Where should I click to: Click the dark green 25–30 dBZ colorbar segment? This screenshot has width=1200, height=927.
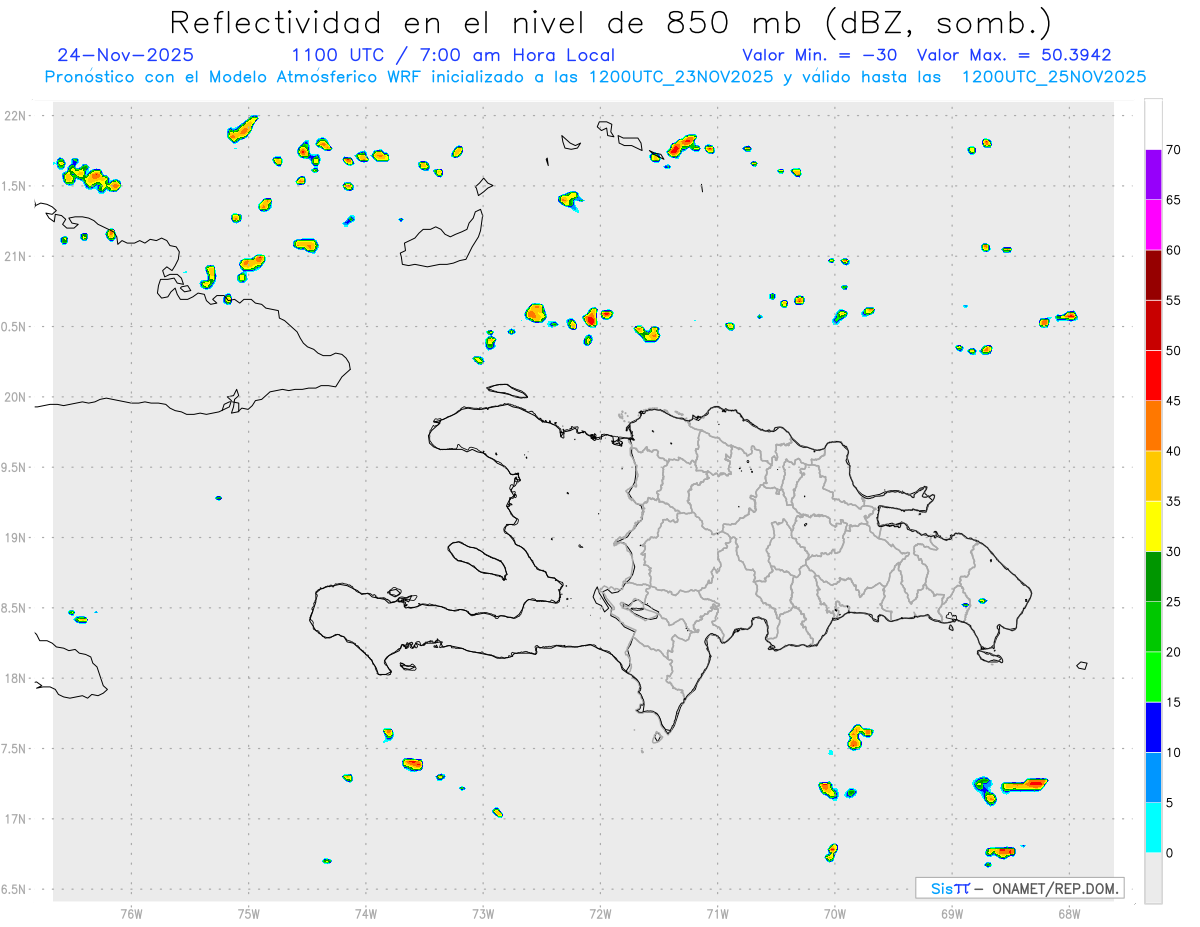tap(1153, 577)
